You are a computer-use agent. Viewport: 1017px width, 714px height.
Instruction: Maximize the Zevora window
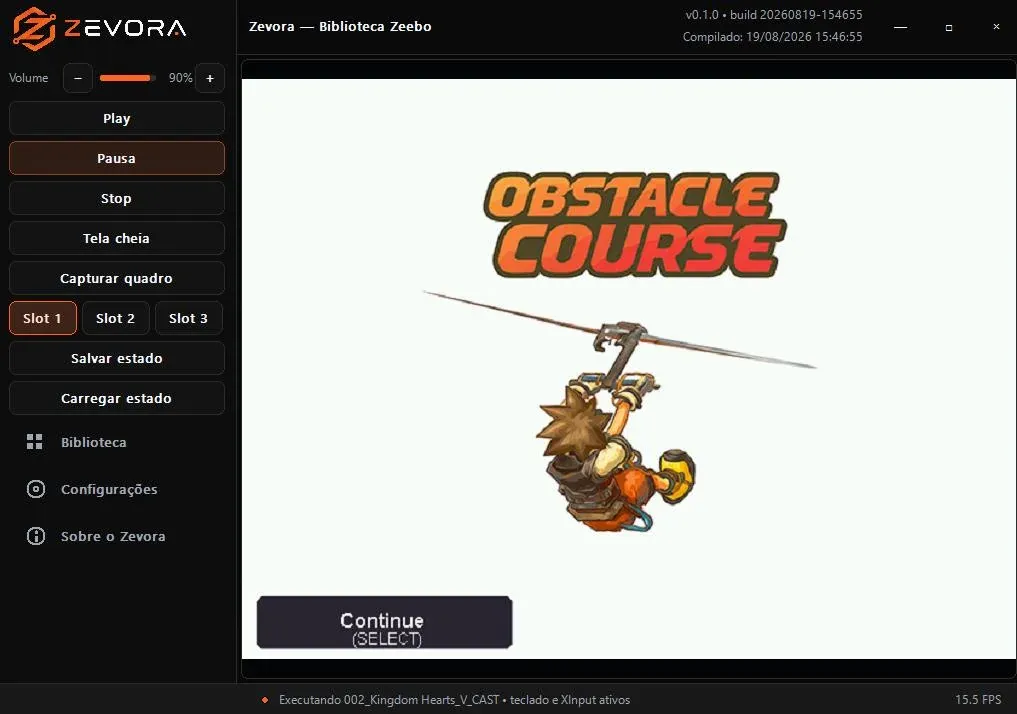pyautogui.click(x=949, y=27)
